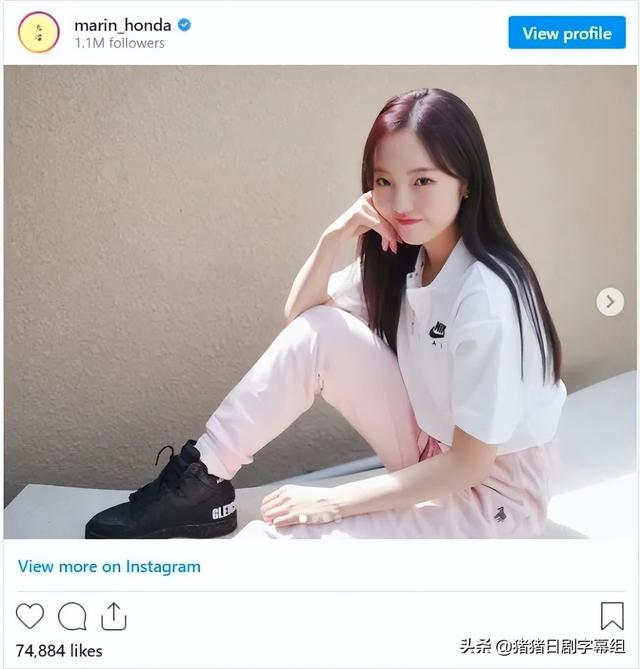Image resolution: width=640 pixels, height=669 pixels.
Task: Click the small horse emblem on pink pants
Action: pyautogui.click(x=500, y=514)
